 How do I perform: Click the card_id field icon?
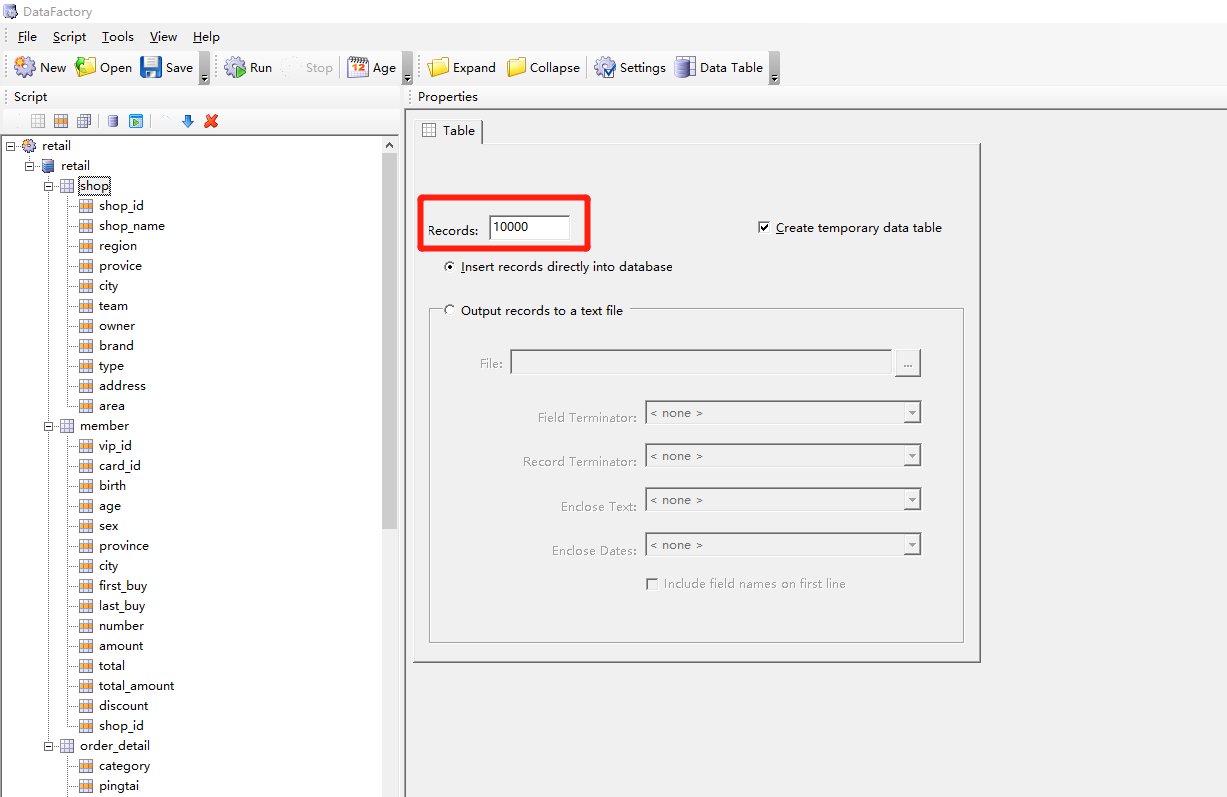[x=86, y=466]
